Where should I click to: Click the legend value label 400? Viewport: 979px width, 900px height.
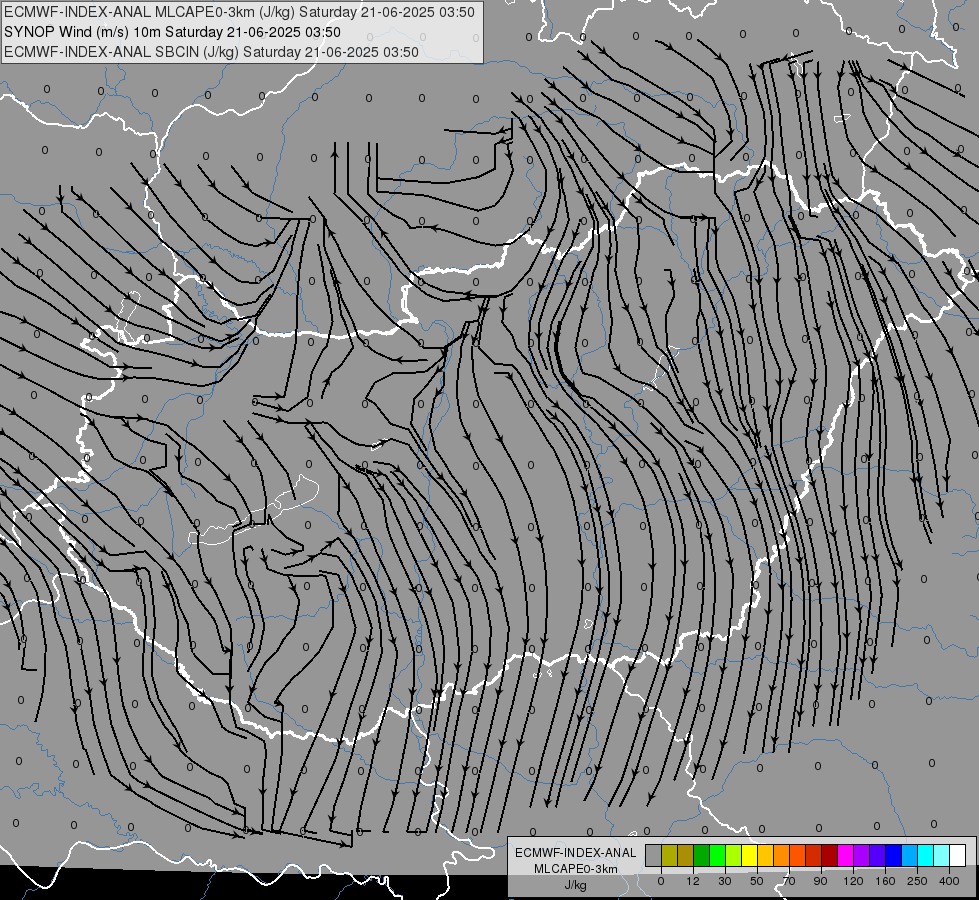coord(949,881)
